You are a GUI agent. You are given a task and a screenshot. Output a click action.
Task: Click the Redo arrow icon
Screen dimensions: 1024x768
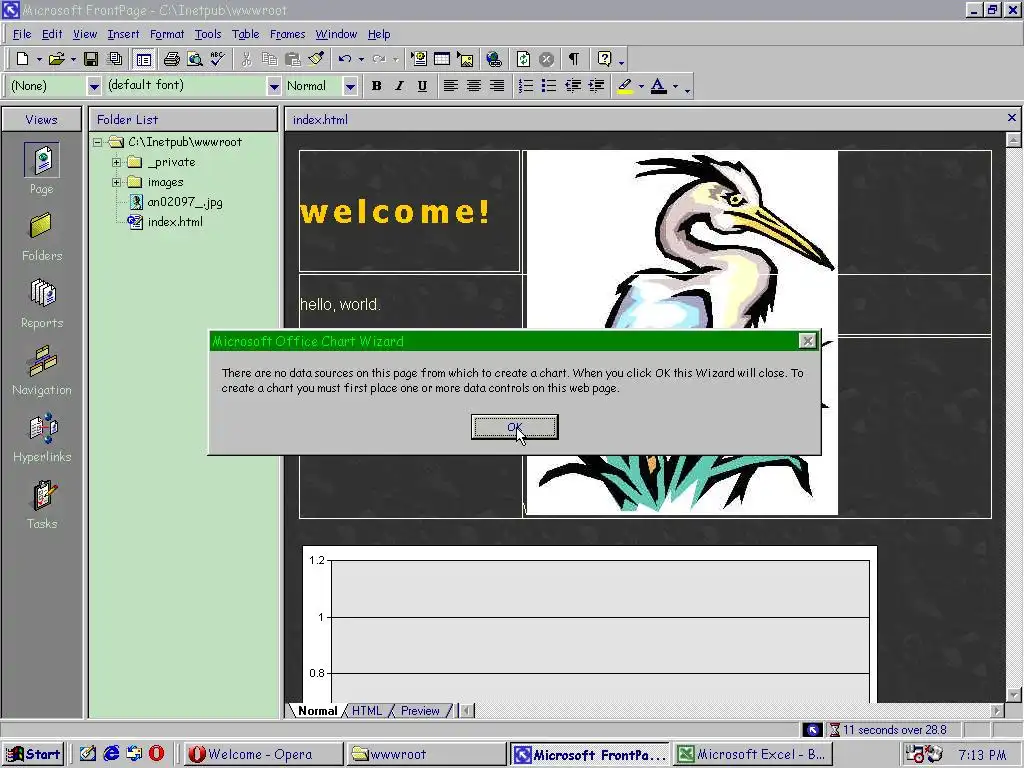(x=379, y=59)
